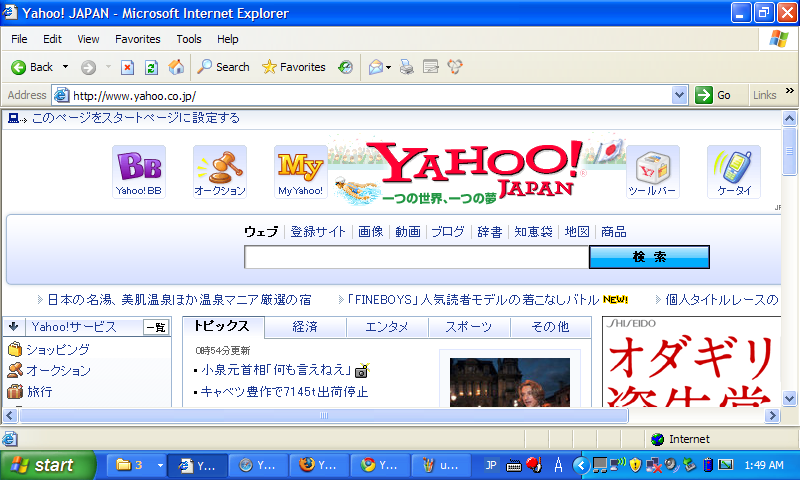Screen dimensions: 800x480
Task: Open the 小泉元首相「何も言えねえ」 headline
Action: [x=276, y=370]
